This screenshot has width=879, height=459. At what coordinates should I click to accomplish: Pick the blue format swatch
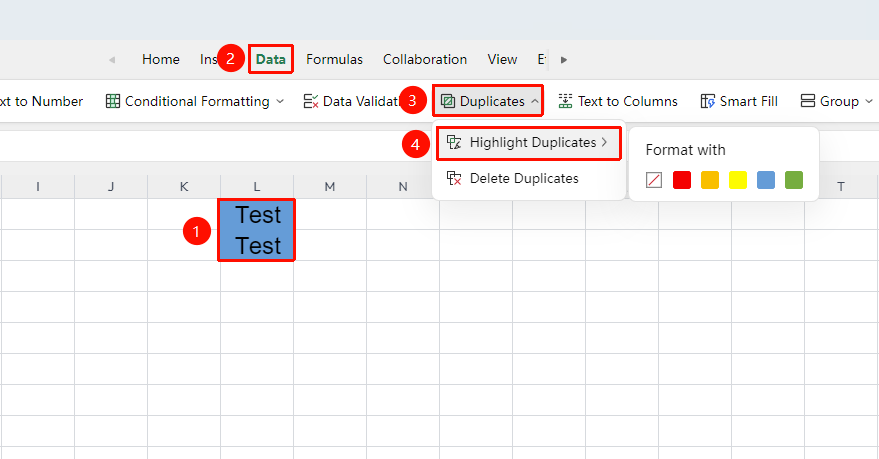tap(766, 180)
